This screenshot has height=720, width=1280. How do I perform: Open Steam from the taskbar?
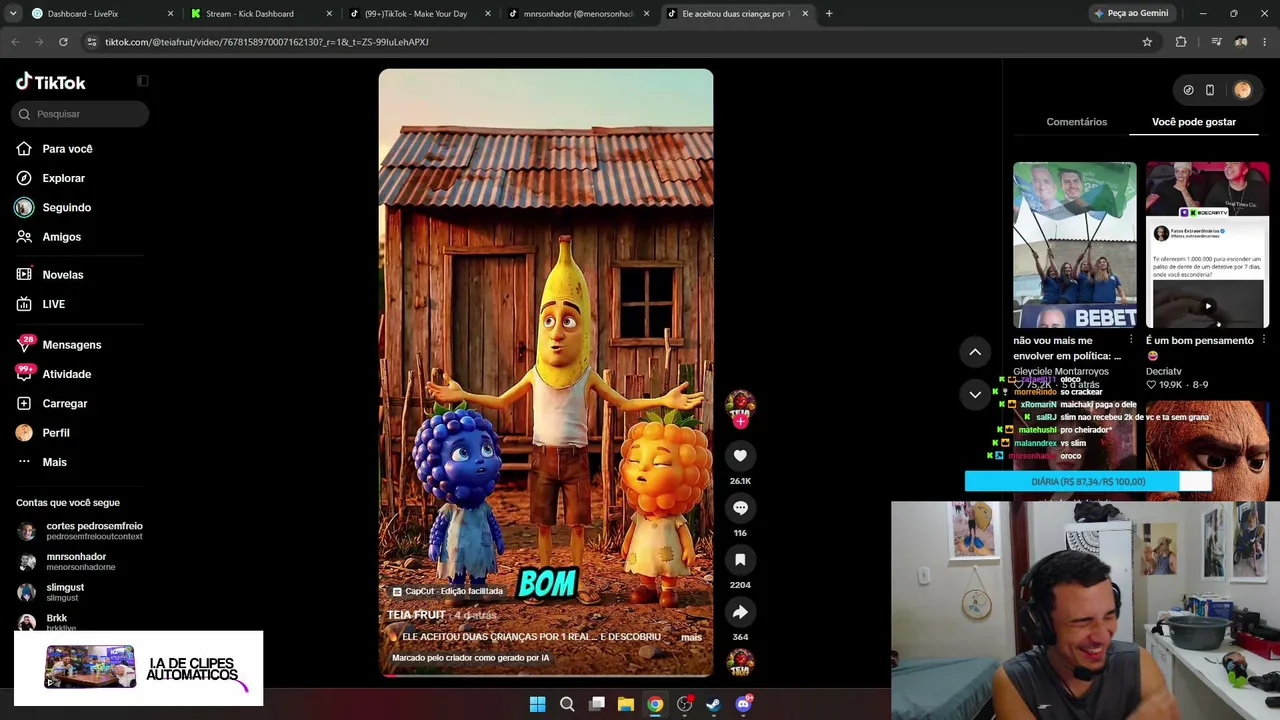click(x=713, y=704)
